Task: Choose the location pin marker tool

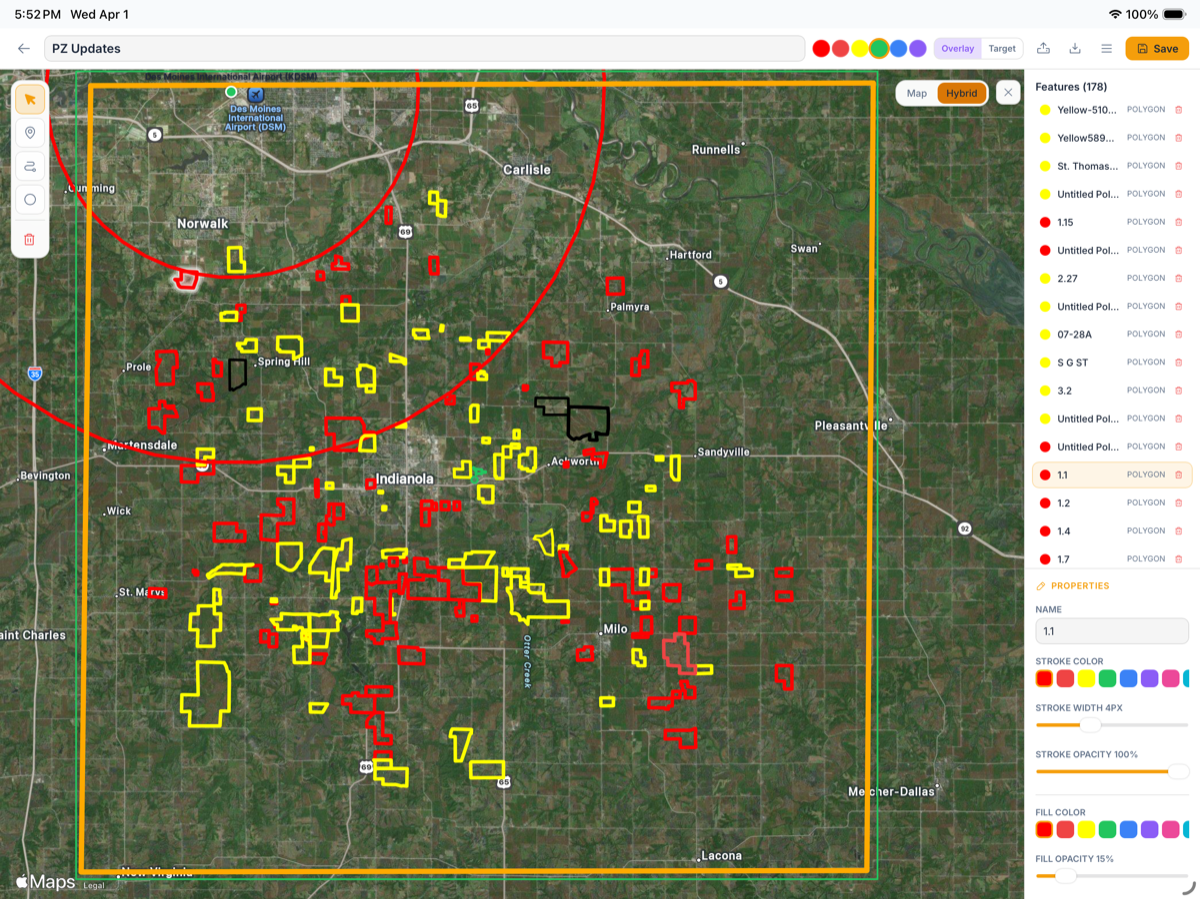Action: [30, 133]
